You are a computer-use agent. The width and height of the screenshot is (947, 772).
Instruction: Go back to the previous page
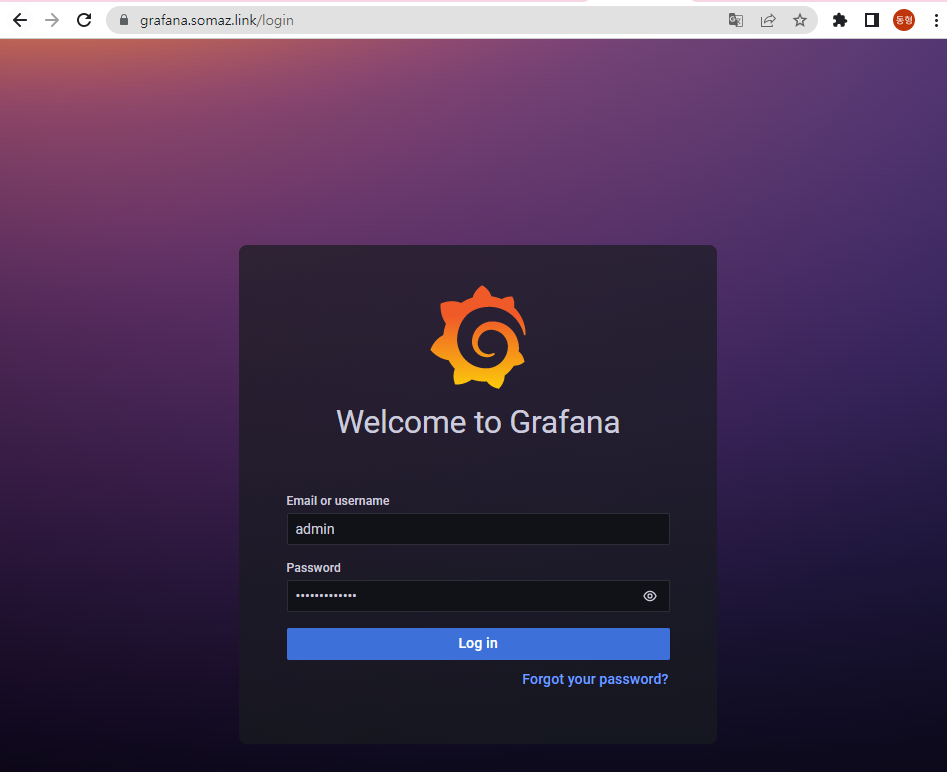pyautogui.click(x=20, y=20)
